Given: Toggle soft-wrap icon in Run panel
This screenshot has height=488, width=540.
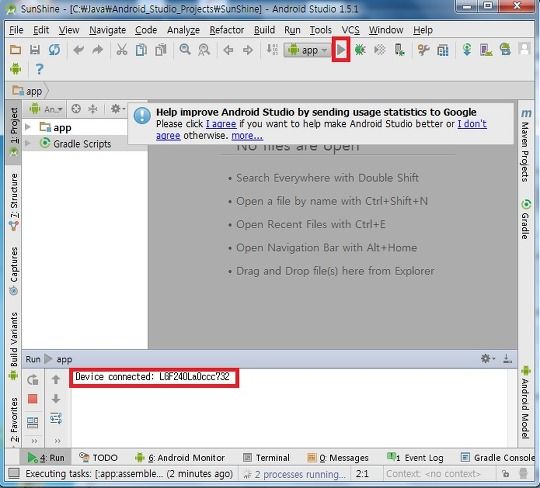Looking at the screenshot, I should click(56, 418).
